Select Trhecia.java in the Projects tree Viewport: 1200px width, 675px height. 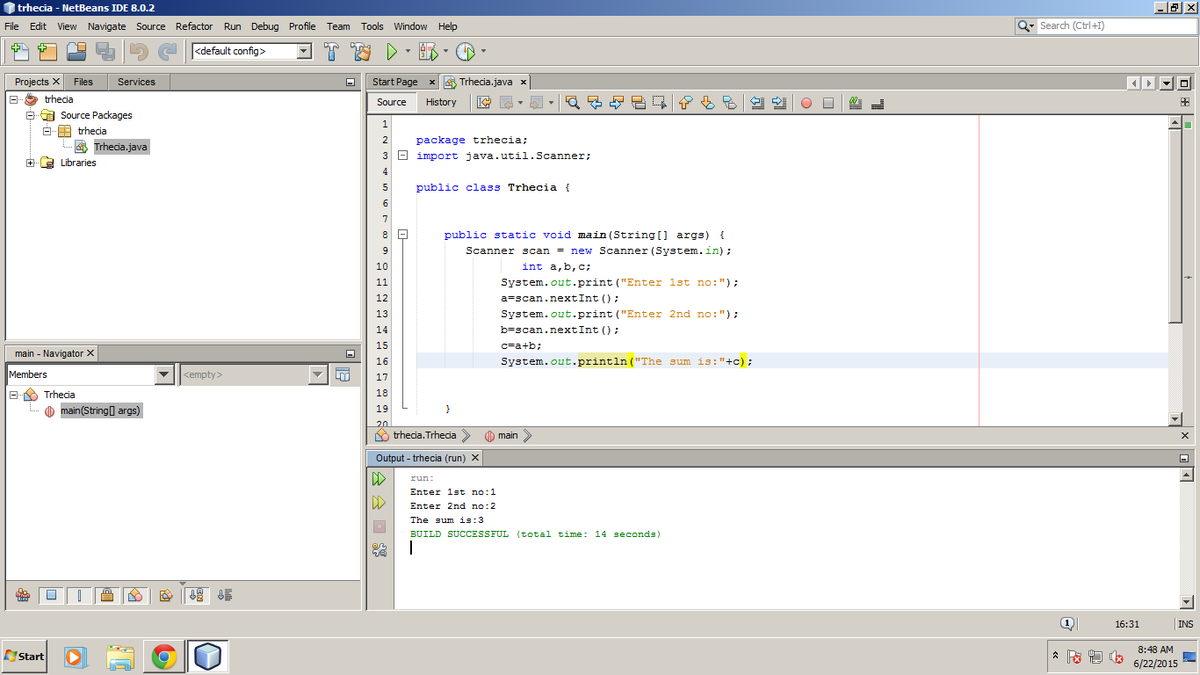tap(120, 147)
